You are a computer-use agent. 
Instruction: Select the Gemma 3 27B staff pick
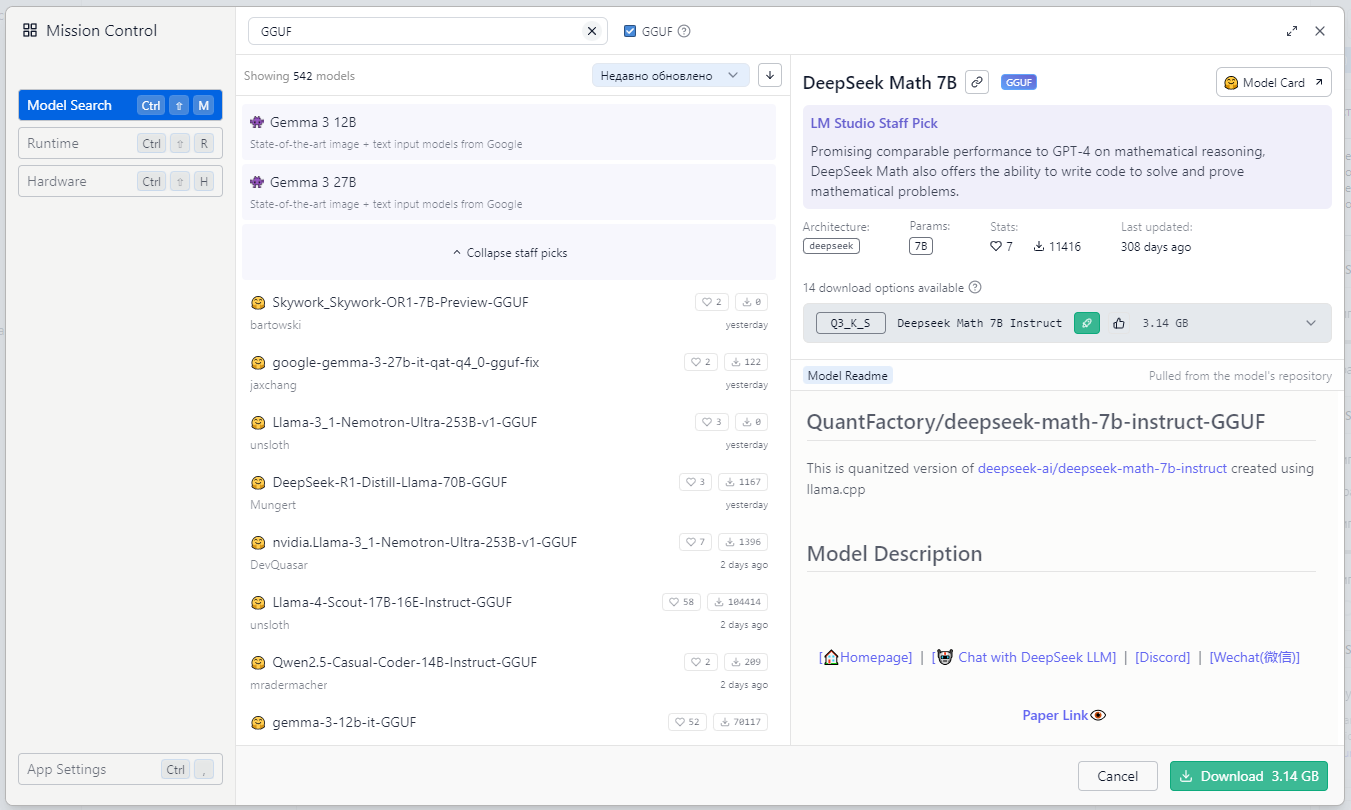[508, 192]
